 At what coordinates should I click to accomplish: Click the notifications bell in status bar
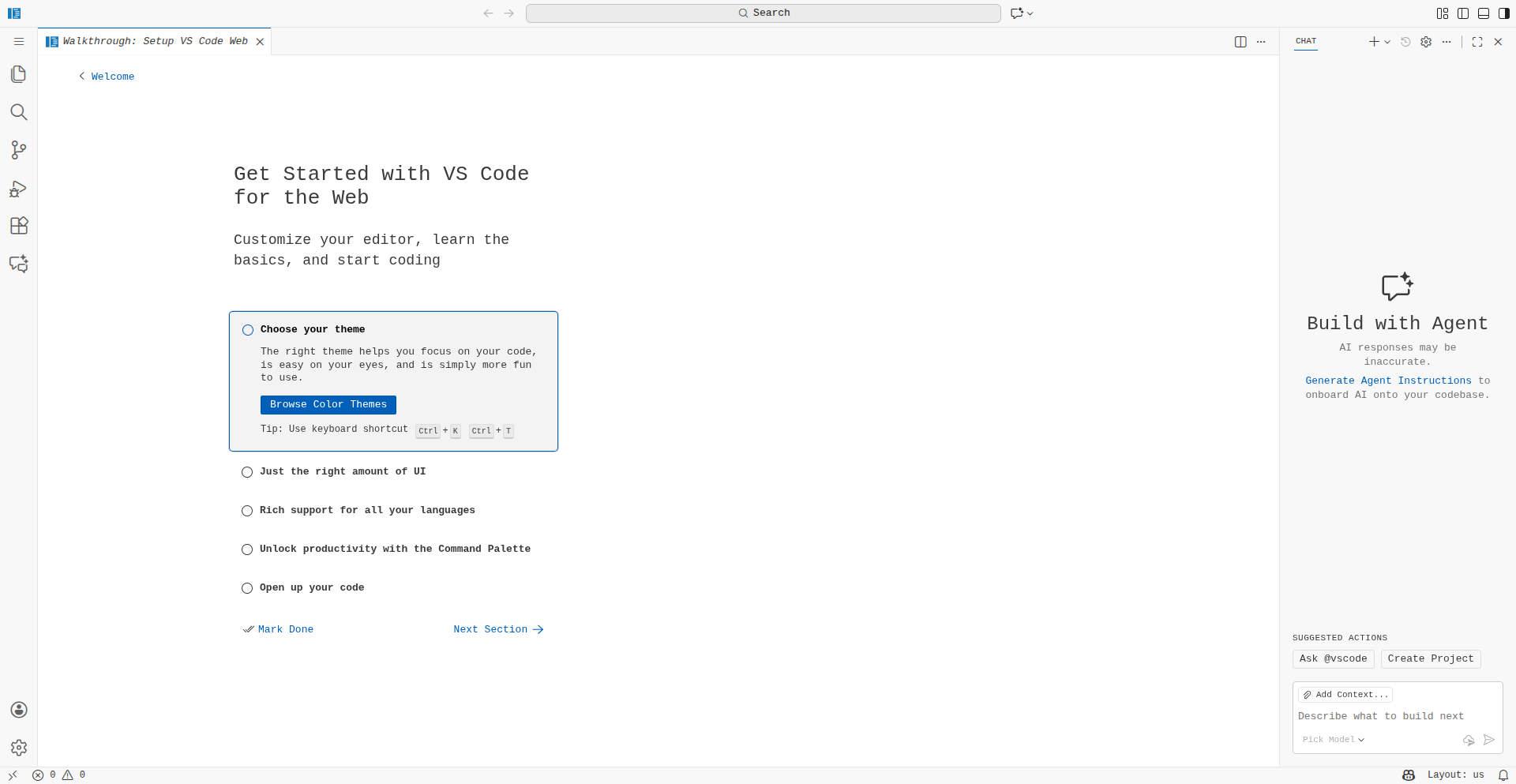pos(1503,775)
